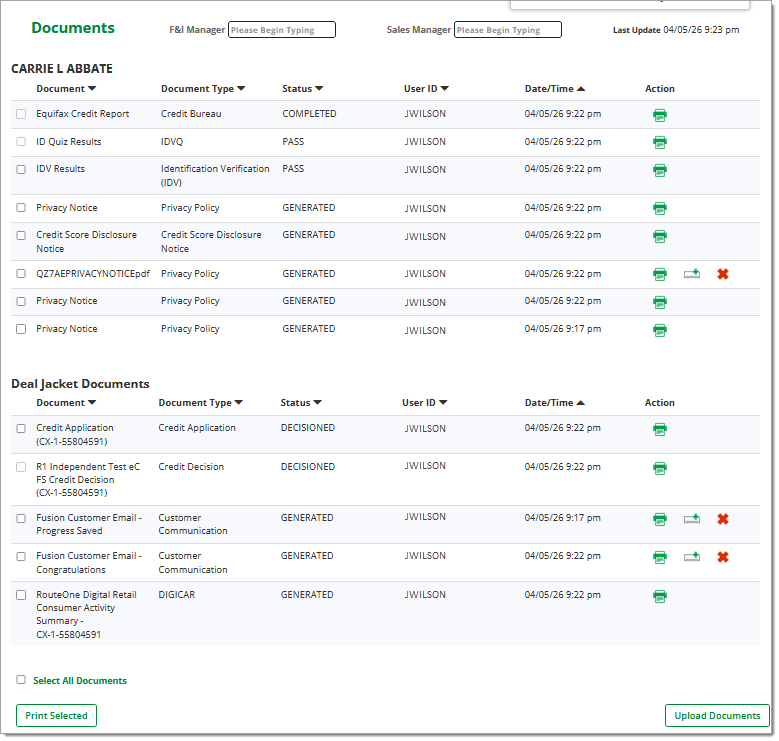779x741 pixels.
Task: Delete the QZ7AEPRIVACYNOTICEpdf document
Action: point(722,274)
